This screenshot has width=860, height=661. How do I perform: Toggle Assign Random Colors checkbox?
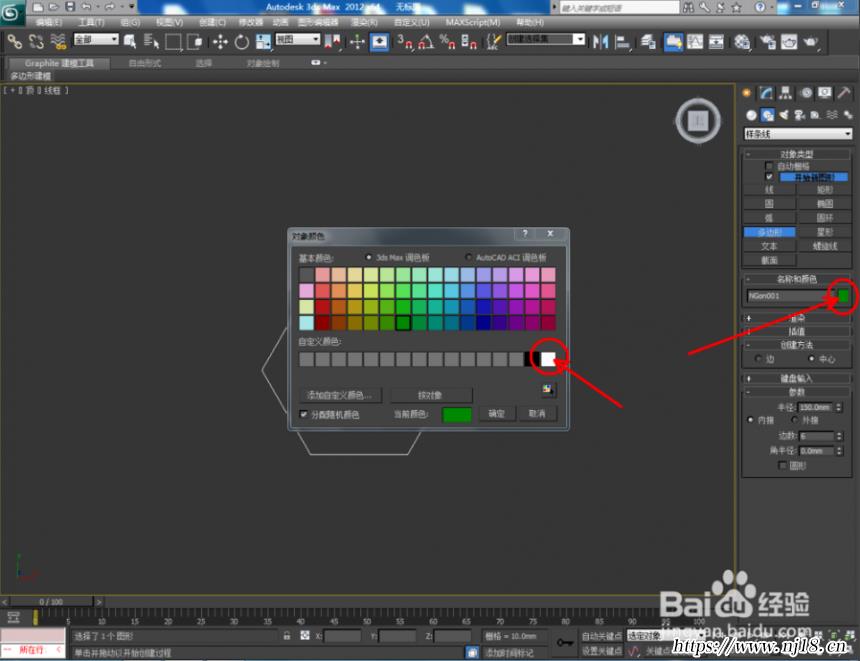point(304,414)
